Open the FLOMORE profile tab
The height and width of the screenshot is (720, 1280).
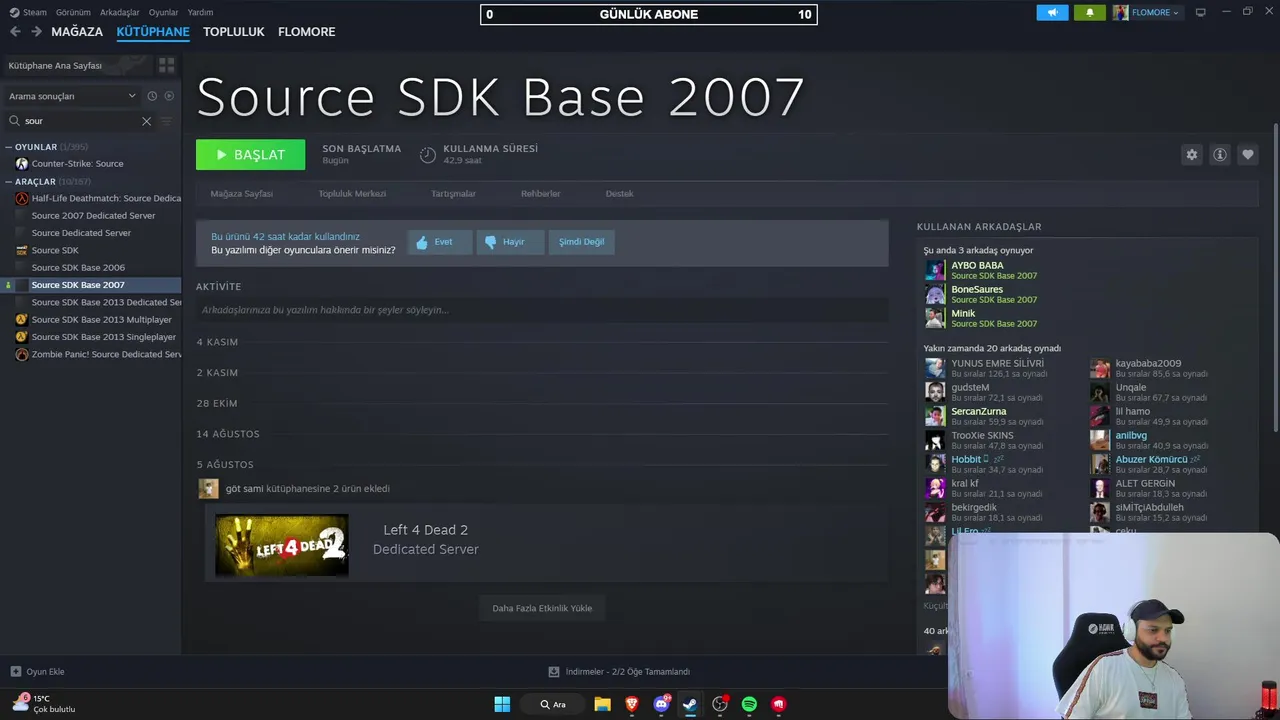pyautogui.click(x=306, y=32)
